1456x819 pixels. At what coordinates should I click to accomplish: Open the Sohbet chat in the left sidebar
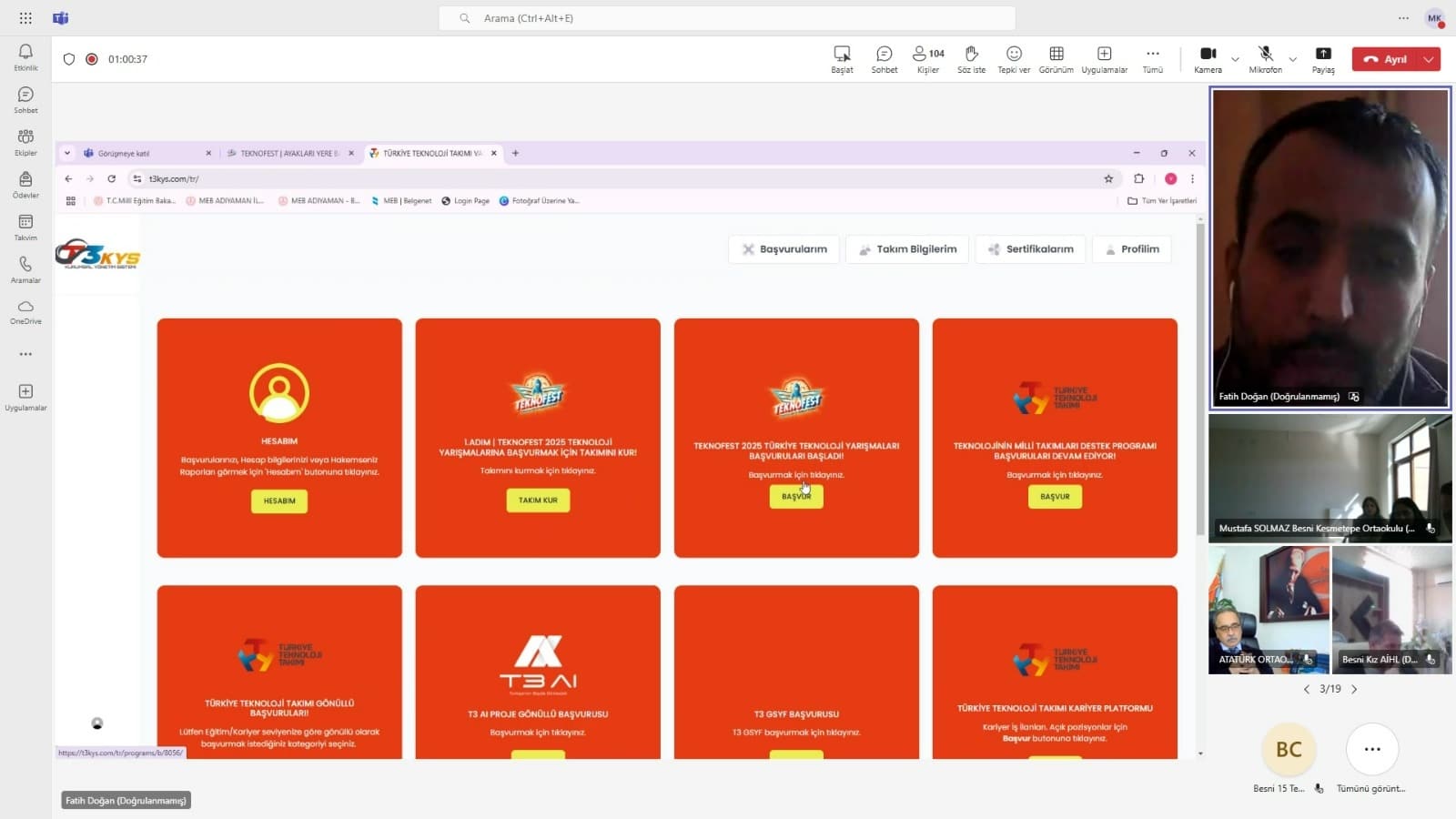25,100
